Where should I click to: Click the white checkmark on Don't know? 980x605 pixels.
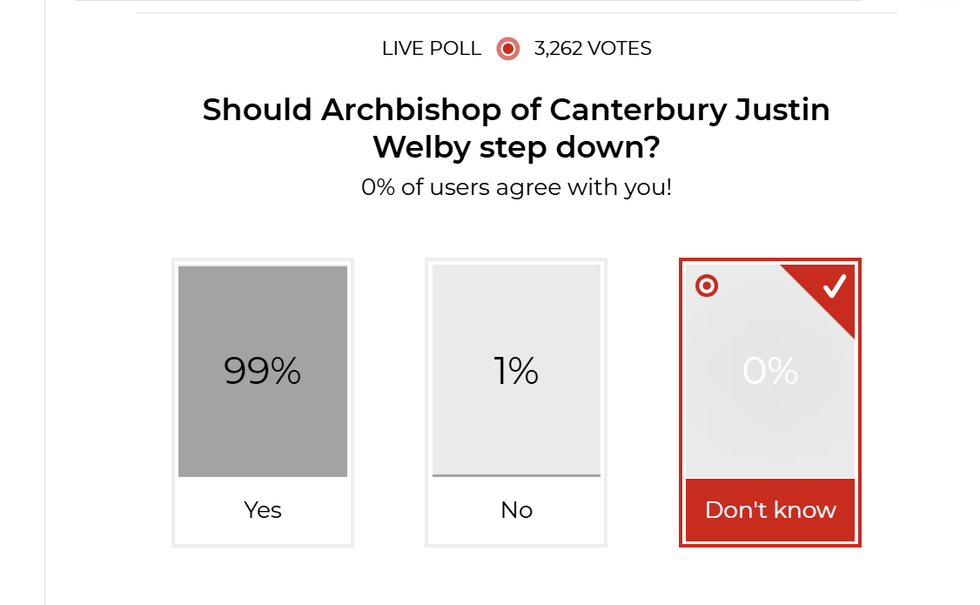click(x=834, y=287)
